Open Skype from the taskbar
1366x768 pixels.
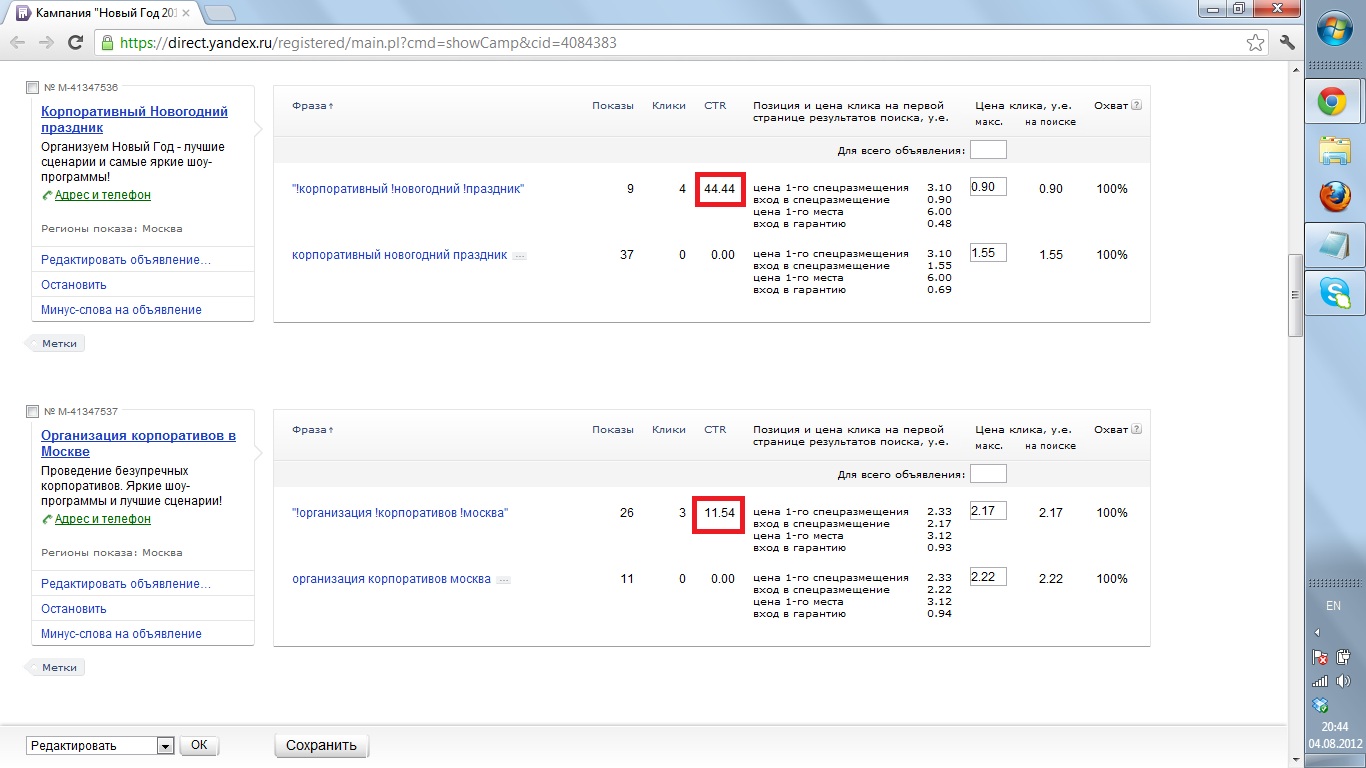coord(1335,293)
